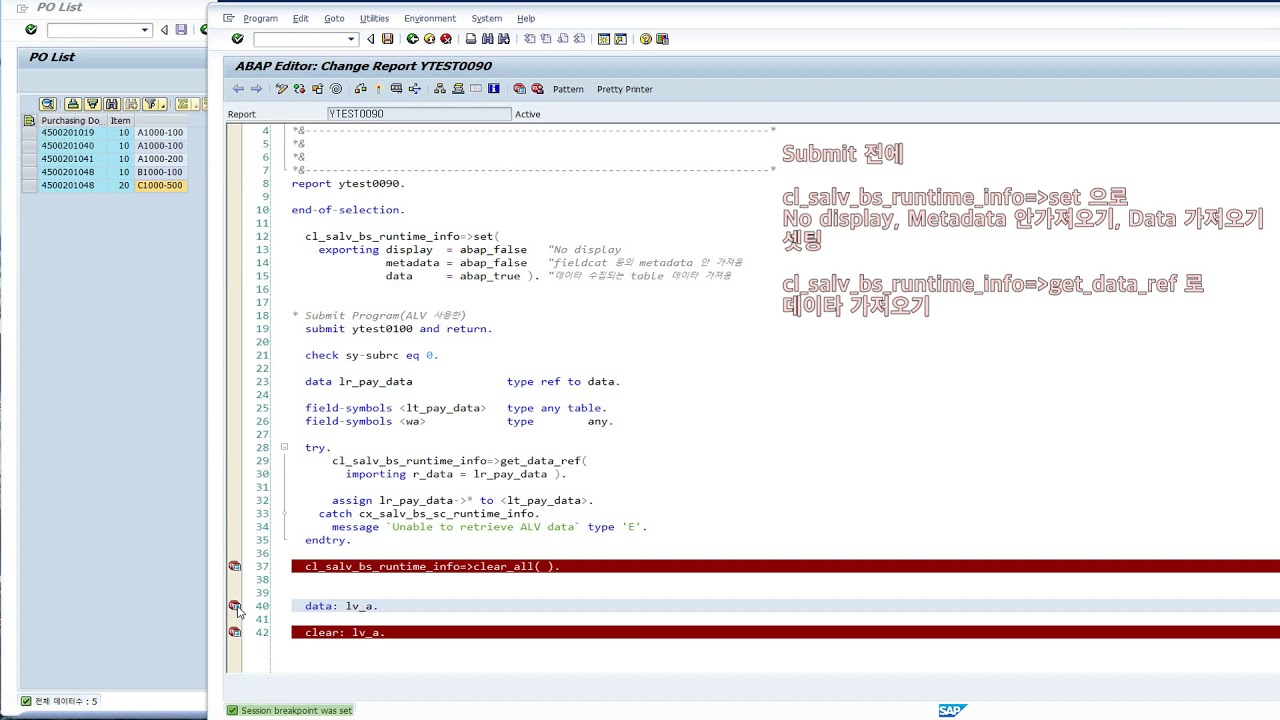
Task: Click the Find binoculars icon in ABAP Editor
Action: point(488,39)
